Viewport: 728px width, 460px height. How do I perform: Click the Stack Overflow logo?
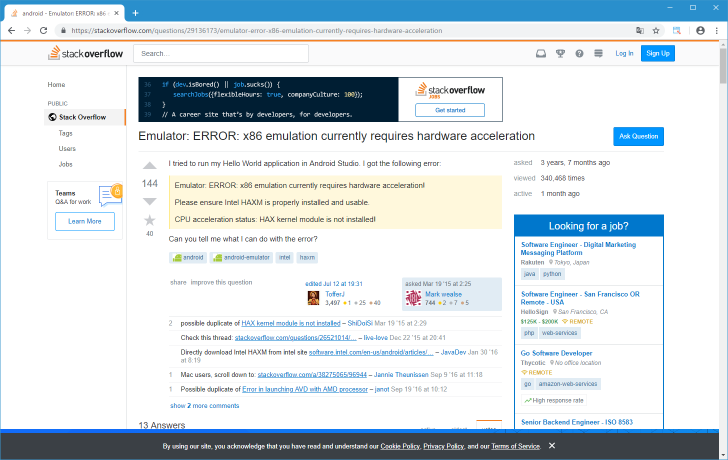point(85,53)
